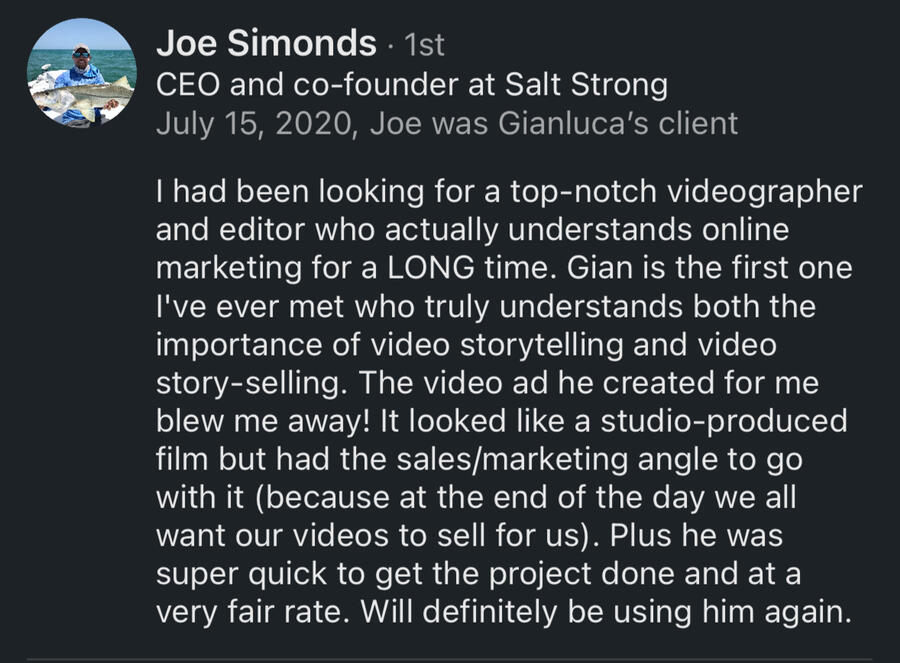Select the 1st connection degree badge
The image size is (900, 663).
tap(424, 45)
